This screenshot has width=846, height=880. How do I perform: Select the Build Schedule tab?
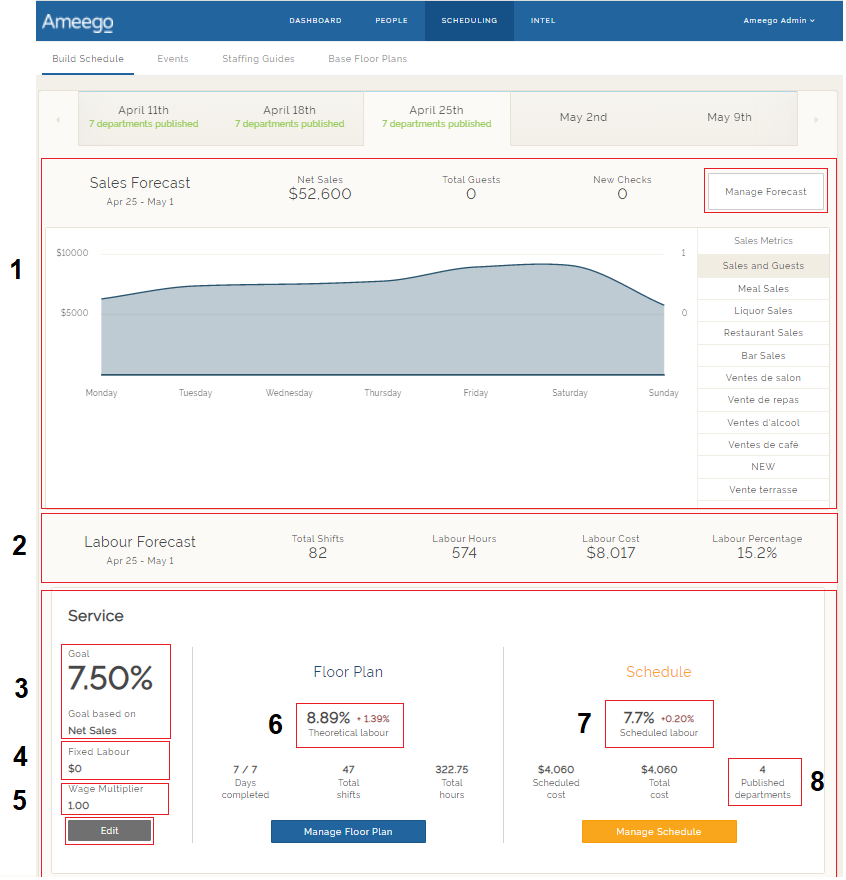(87, 58)
